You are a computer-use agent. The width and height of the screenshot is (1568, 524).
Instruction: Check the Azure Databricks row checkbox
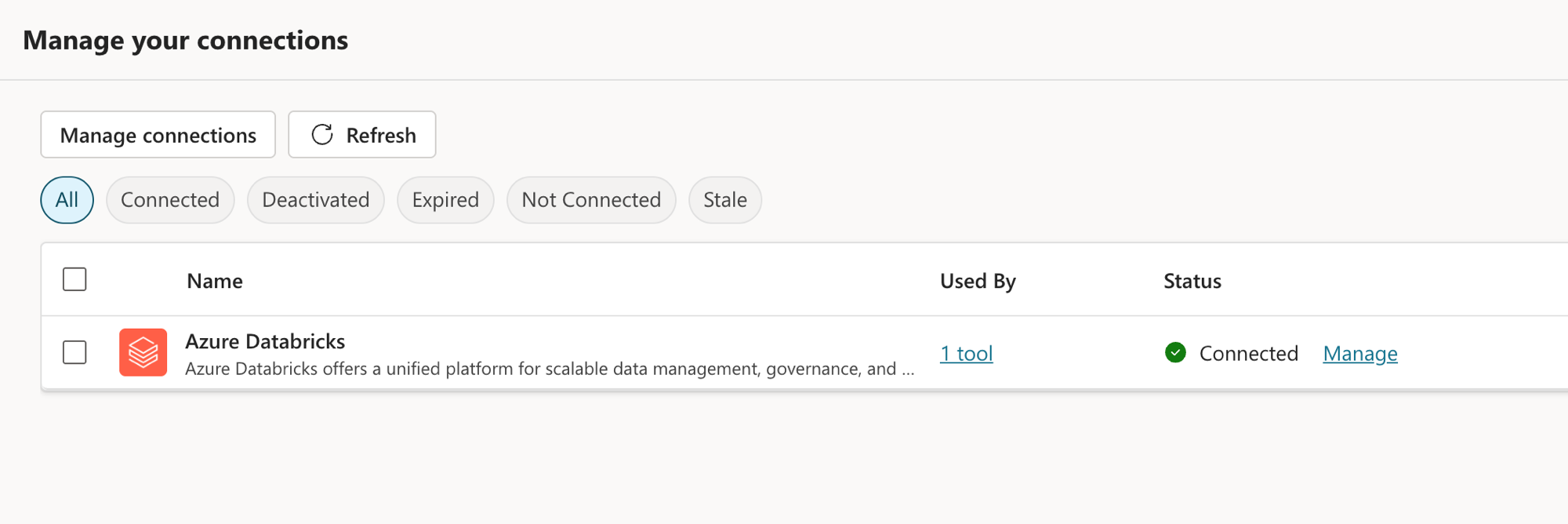[74, 352]
